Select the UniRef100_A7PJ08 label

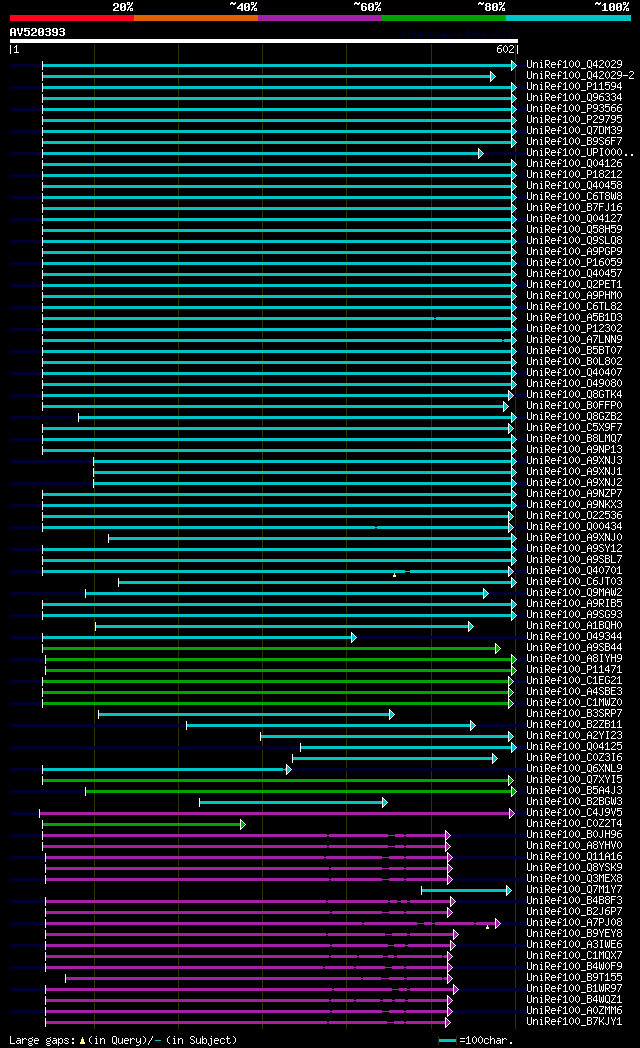[574, 923]
